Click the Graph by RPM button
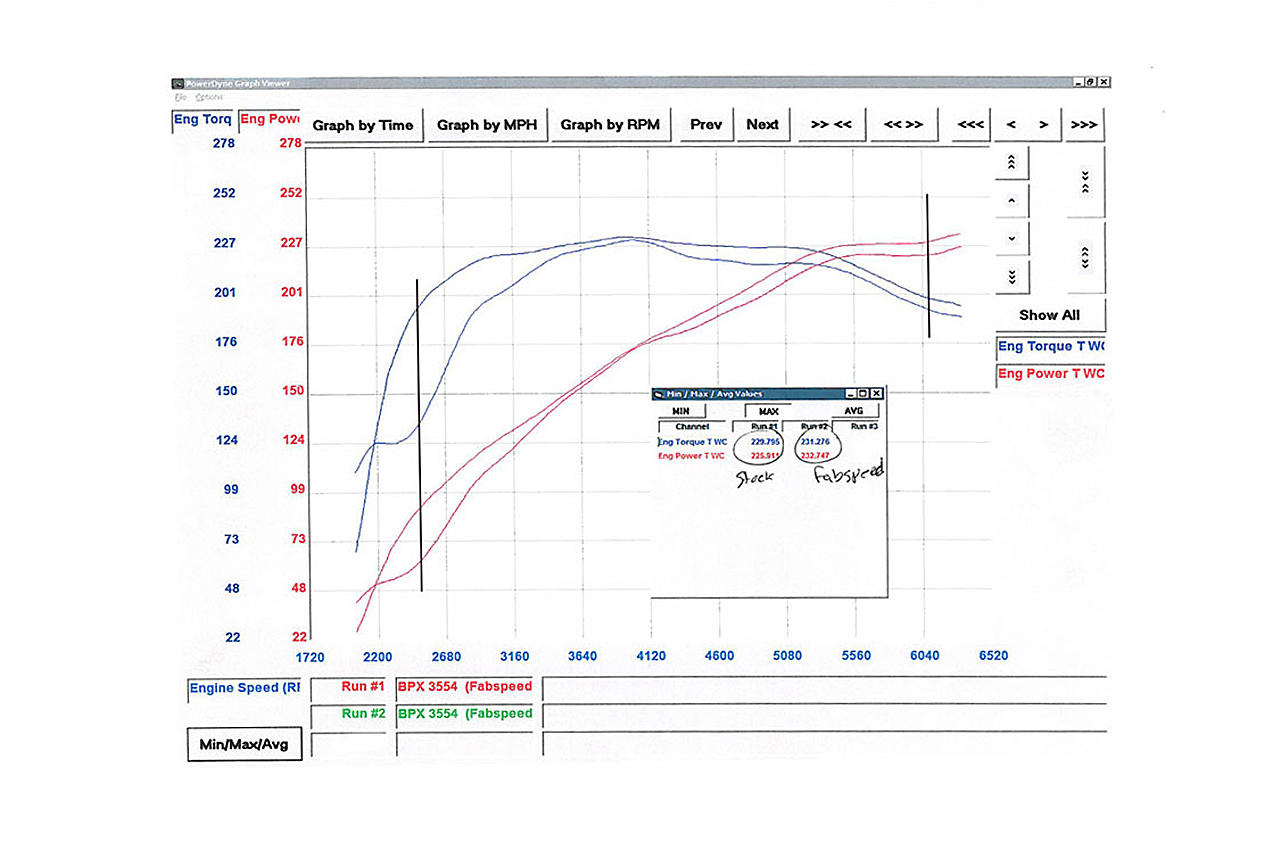The height and width of the screenshot is (857, 1280). click(x=609, y=125)
